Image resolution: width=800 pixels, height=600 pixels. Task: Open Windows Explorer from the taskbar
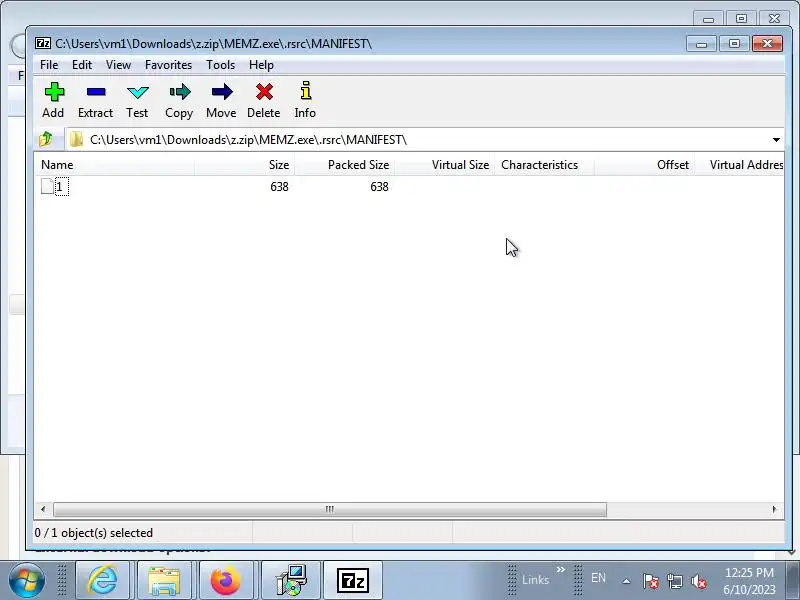[164, 580]
